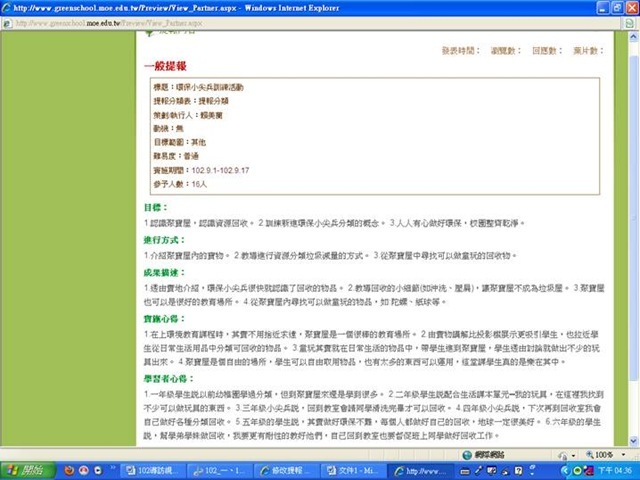Switch to the 102專訪 Word taskbar window

(154, 471)
